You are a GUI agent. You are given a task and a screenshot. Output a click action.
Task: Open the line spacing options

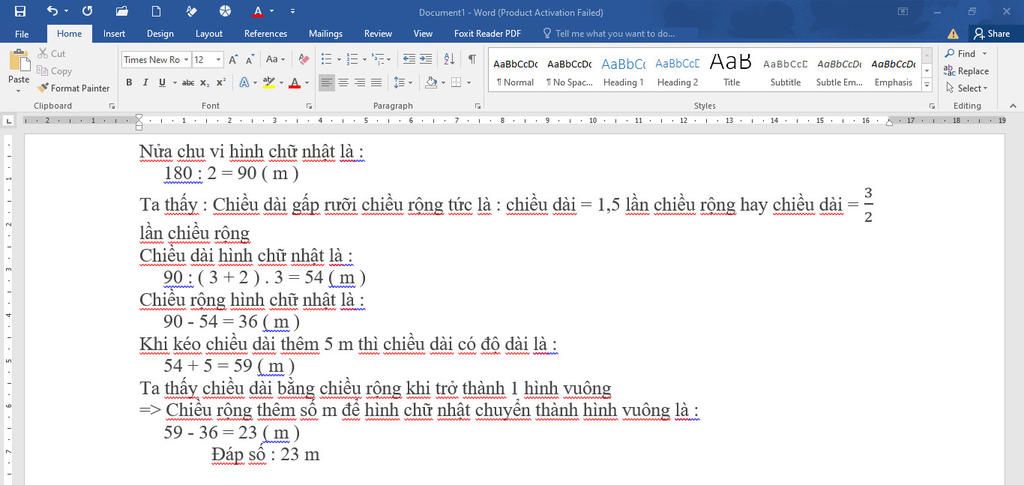coord(403,82)
